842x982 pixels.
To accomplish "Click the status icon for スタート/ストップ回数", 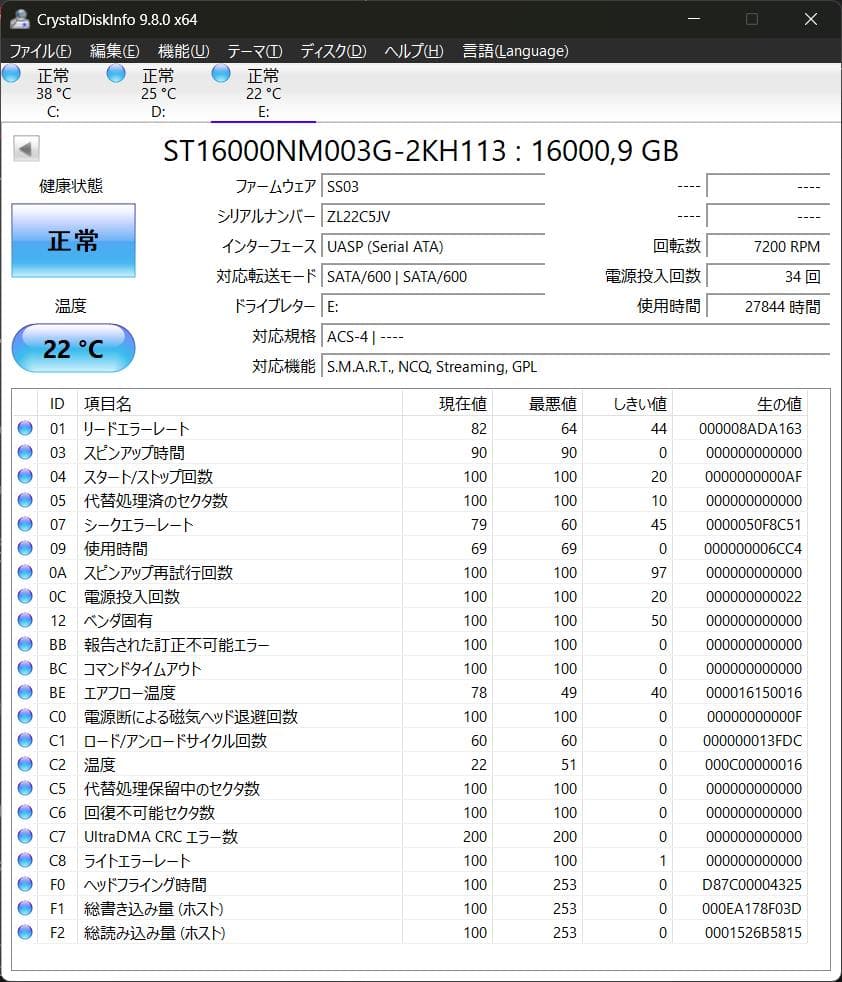I will [x=25, y=476].
